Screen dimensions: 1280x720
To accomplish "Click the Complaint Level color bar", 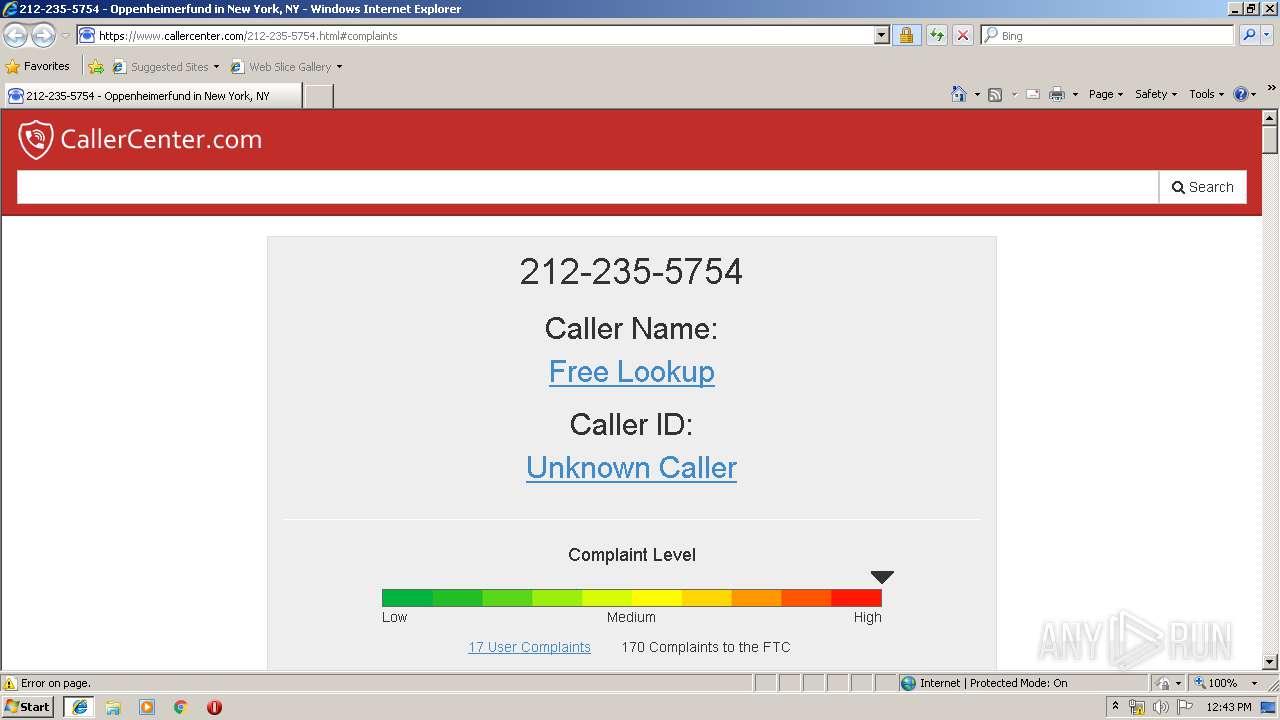I will point(632,598).
